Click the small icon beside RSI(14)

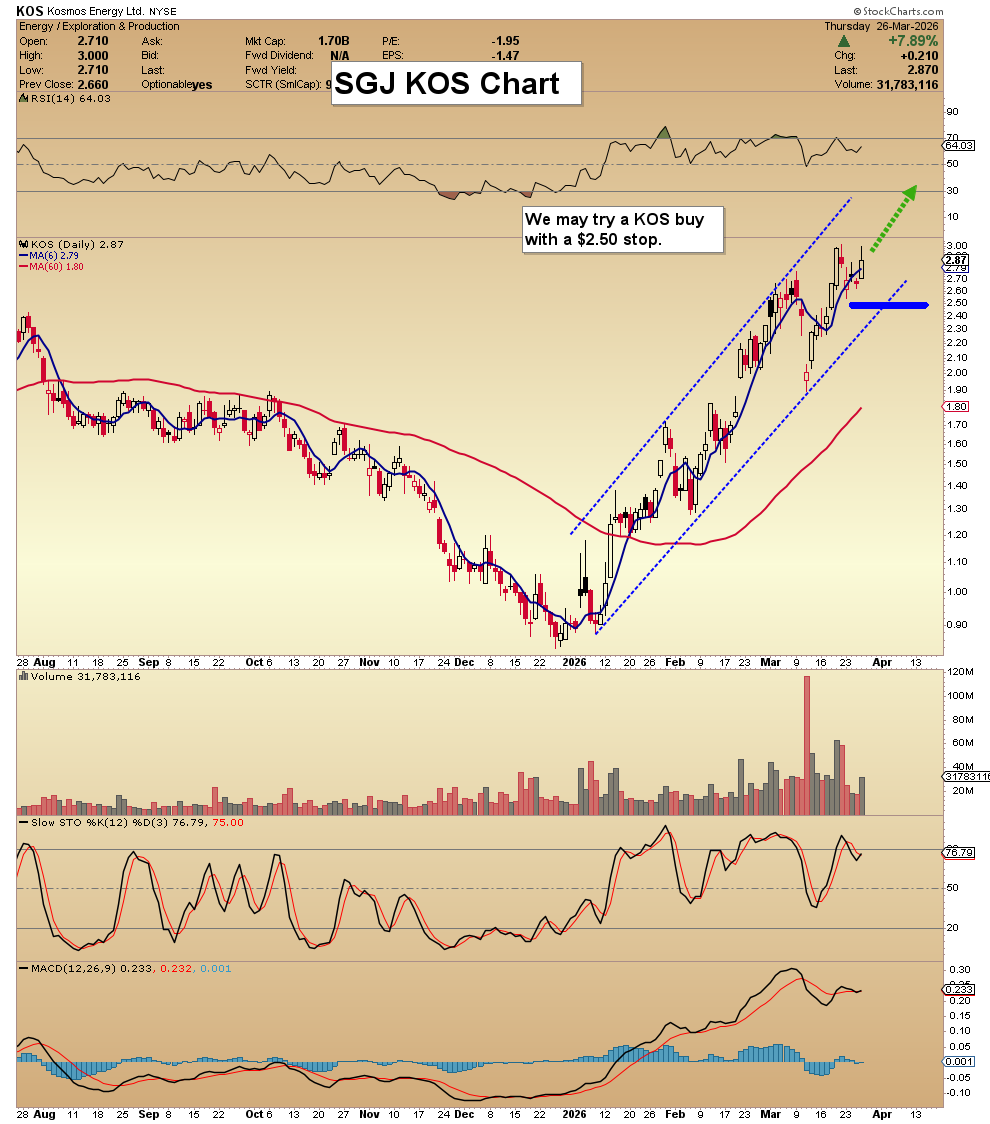click(x=21, y=98)
